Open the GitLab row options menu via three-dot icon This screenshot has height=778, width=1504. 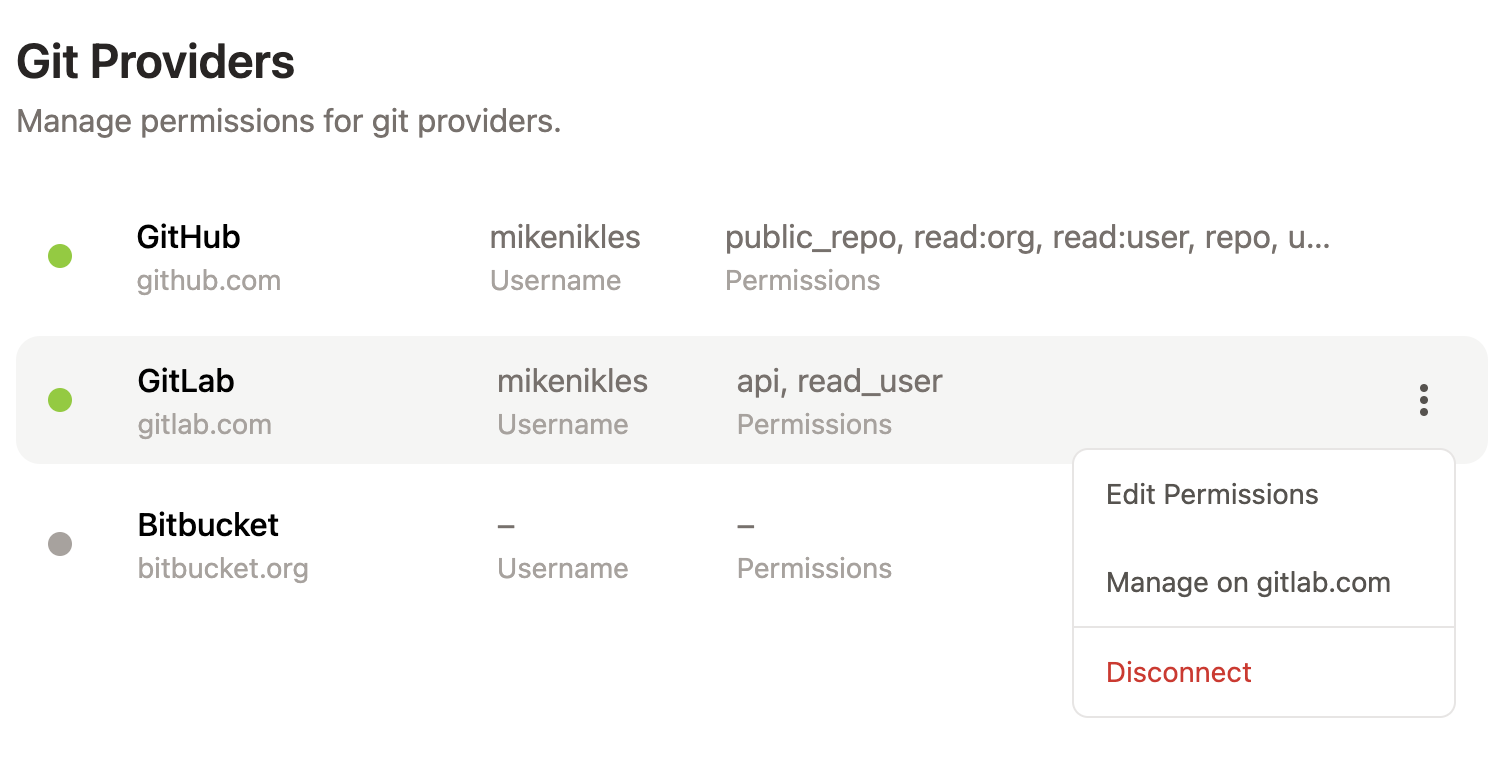click(x=1423, y=400)
